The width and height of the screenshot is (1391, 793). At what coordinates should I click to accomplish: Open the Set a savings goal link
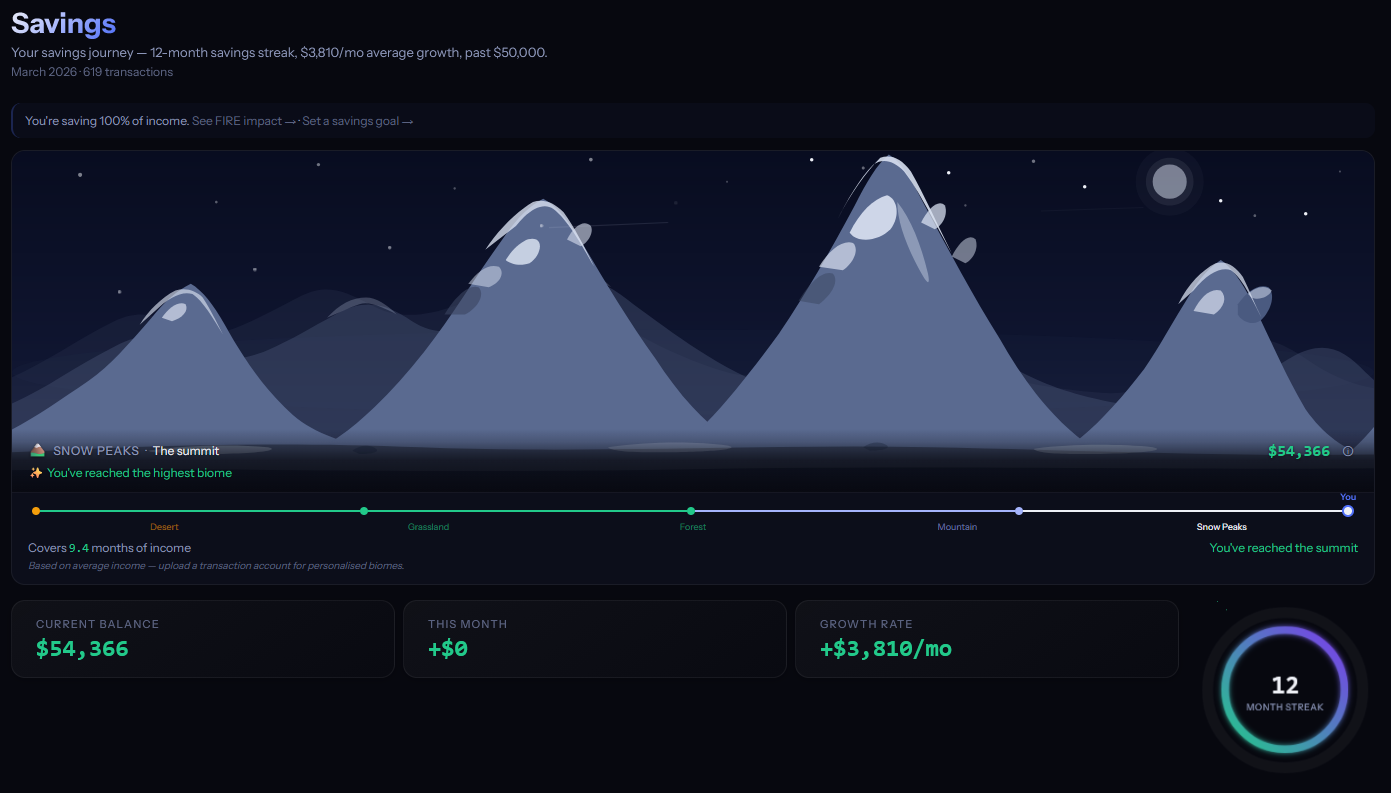point(358,121)
